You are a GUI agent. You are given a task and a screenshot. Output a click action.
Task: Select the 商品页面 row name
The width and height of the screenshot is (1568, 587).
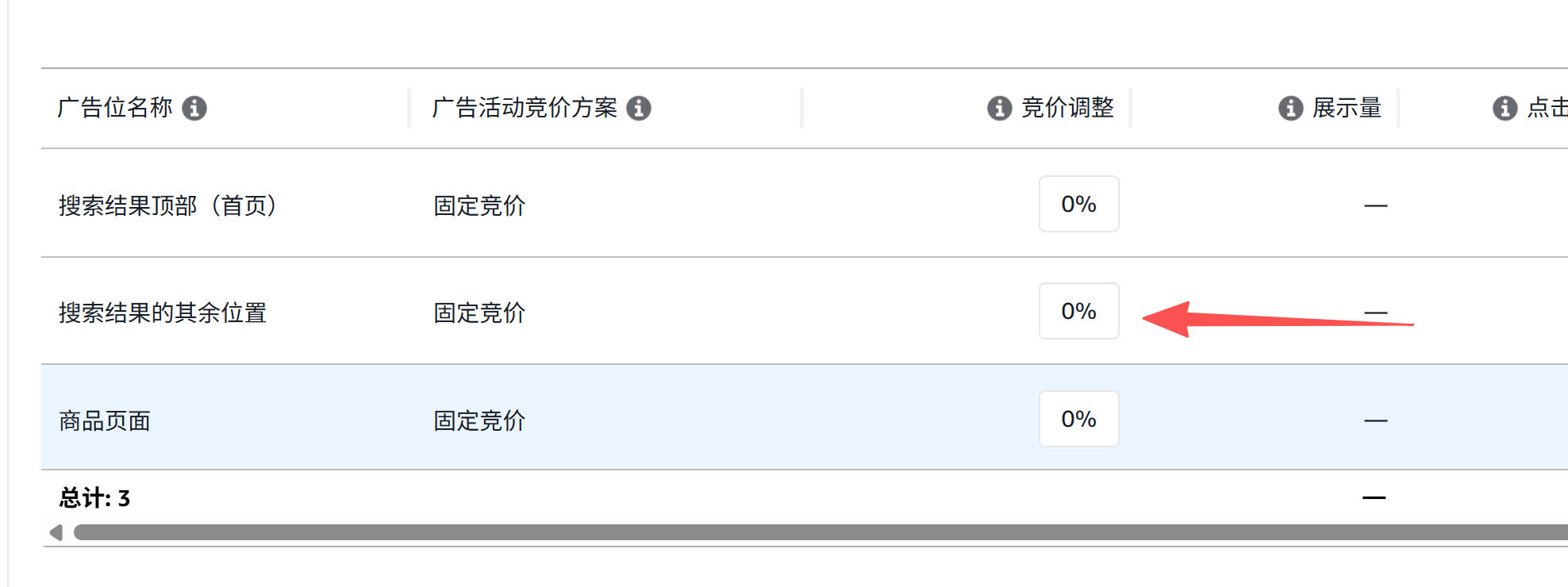point(105,420)
